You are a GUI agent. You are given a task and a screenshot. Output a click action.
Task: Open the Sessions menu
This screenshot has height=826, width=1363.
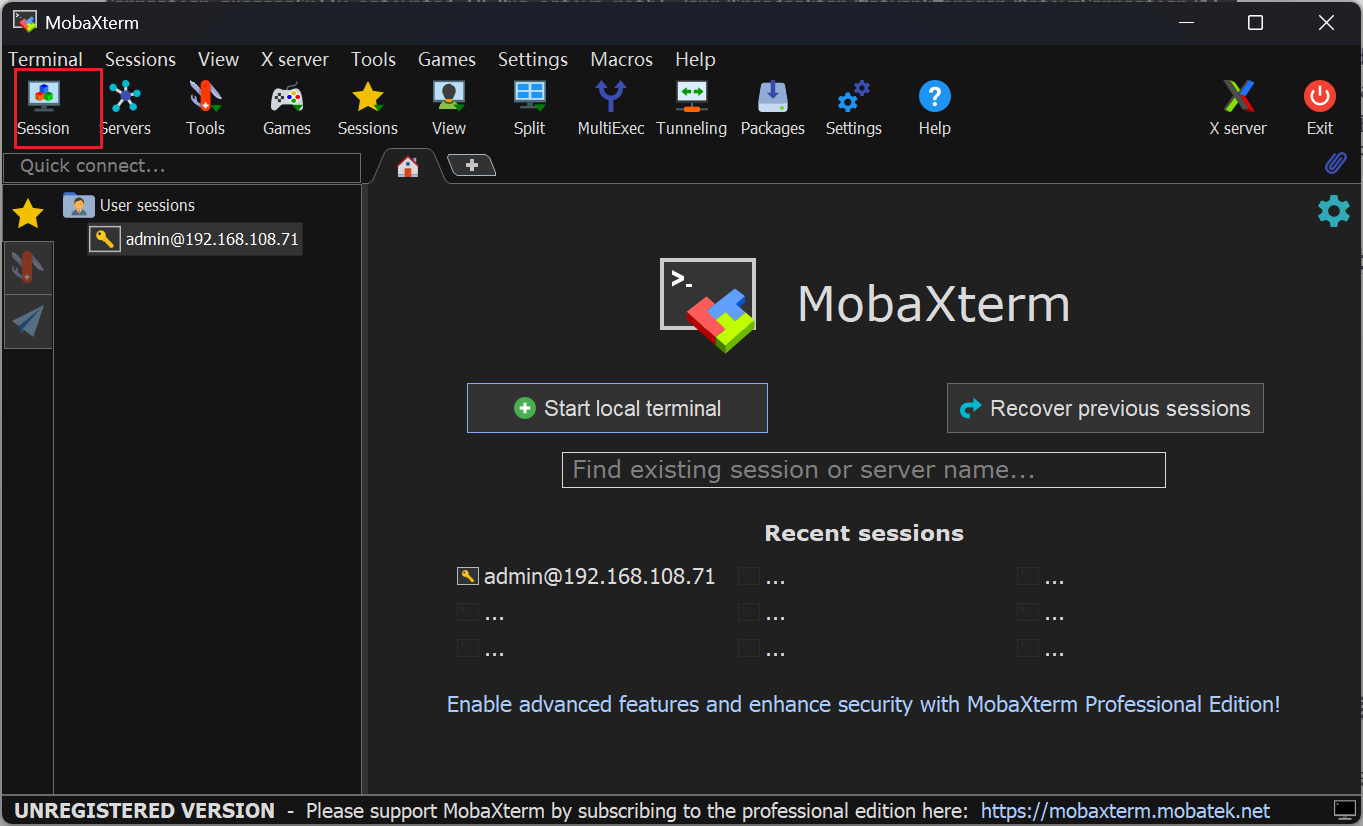(140, 59)
